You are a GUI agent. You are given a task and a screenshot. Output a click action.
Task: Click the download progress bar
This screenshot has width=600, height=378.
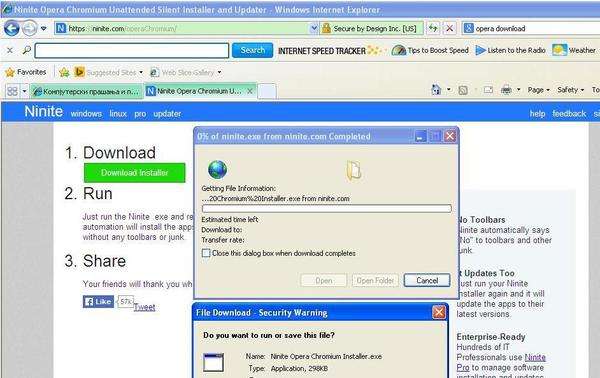[327, 209]
